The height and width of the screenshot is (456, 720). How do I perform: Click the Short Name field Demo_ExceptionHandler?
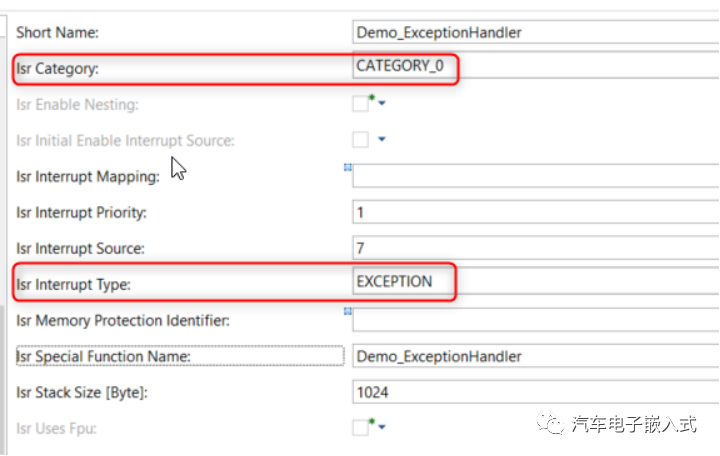tap(536, 32)
